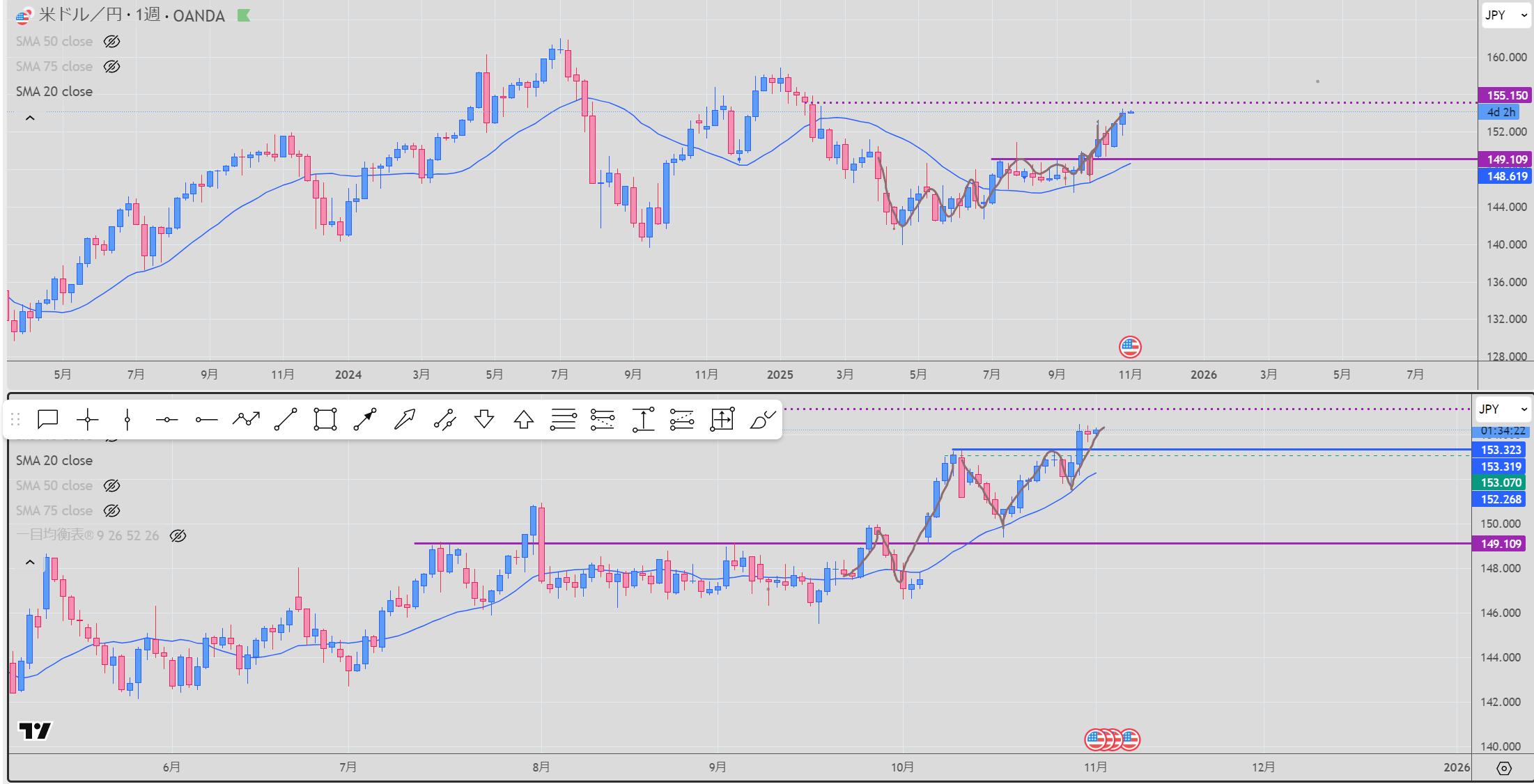Select the cross line tool
Viewport: 1534px width, 784px height.
point(87,419)
